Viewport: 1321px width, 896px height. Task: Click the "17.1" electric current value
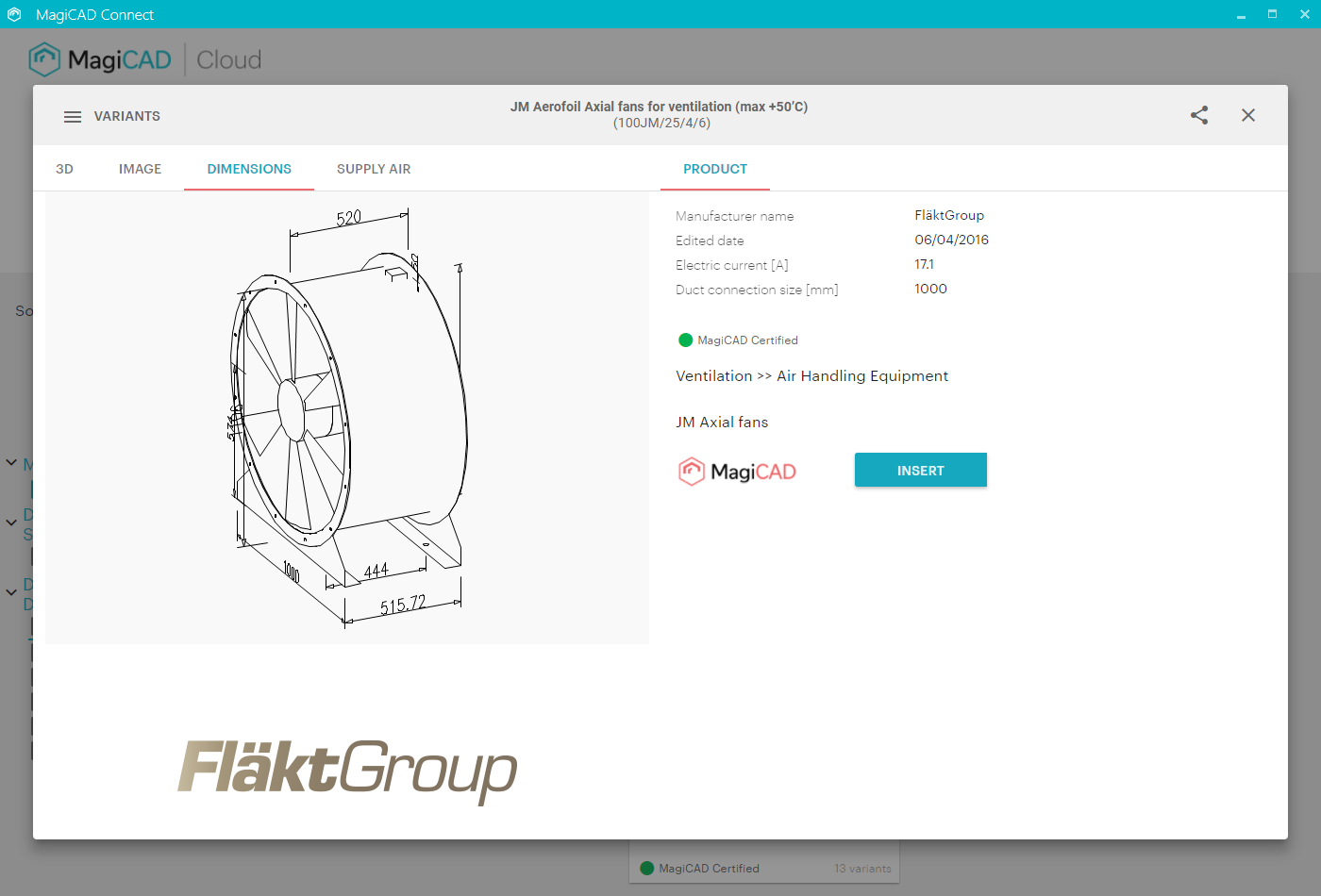pos(925,264)
